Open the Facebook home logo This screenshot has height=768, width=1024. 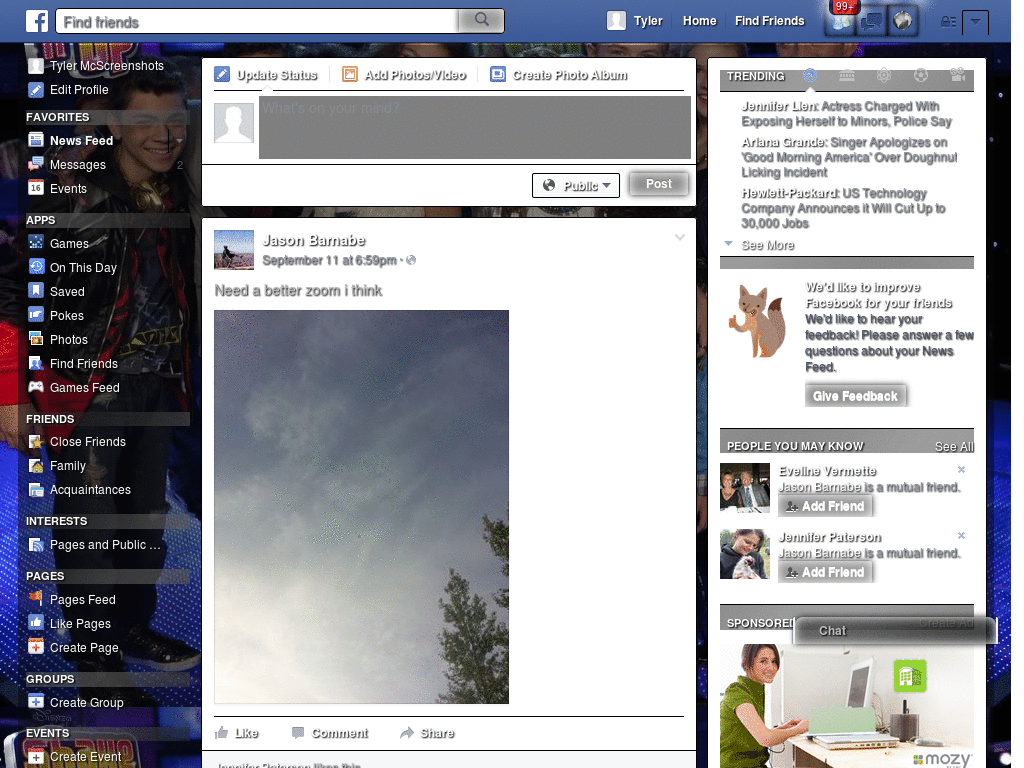37,20
